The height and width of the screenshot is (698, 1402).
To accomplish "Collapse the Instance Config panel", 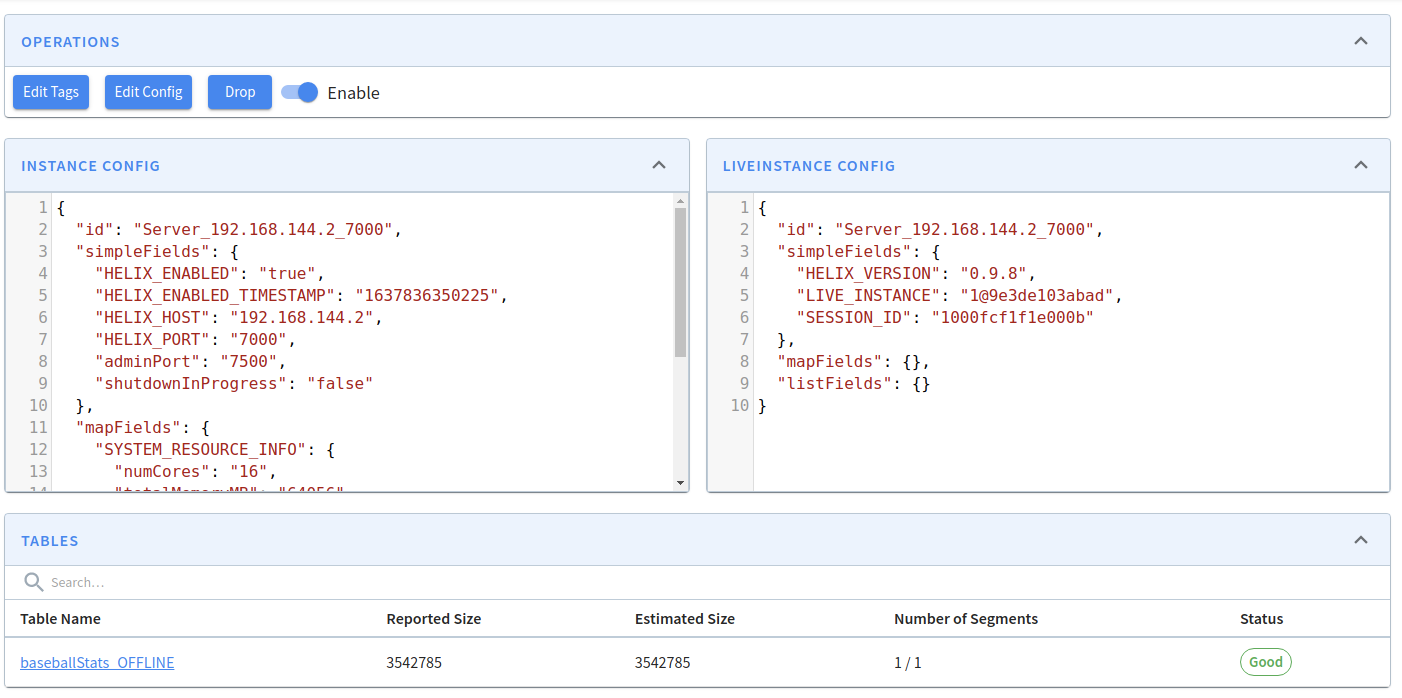I will pos(658,165).
